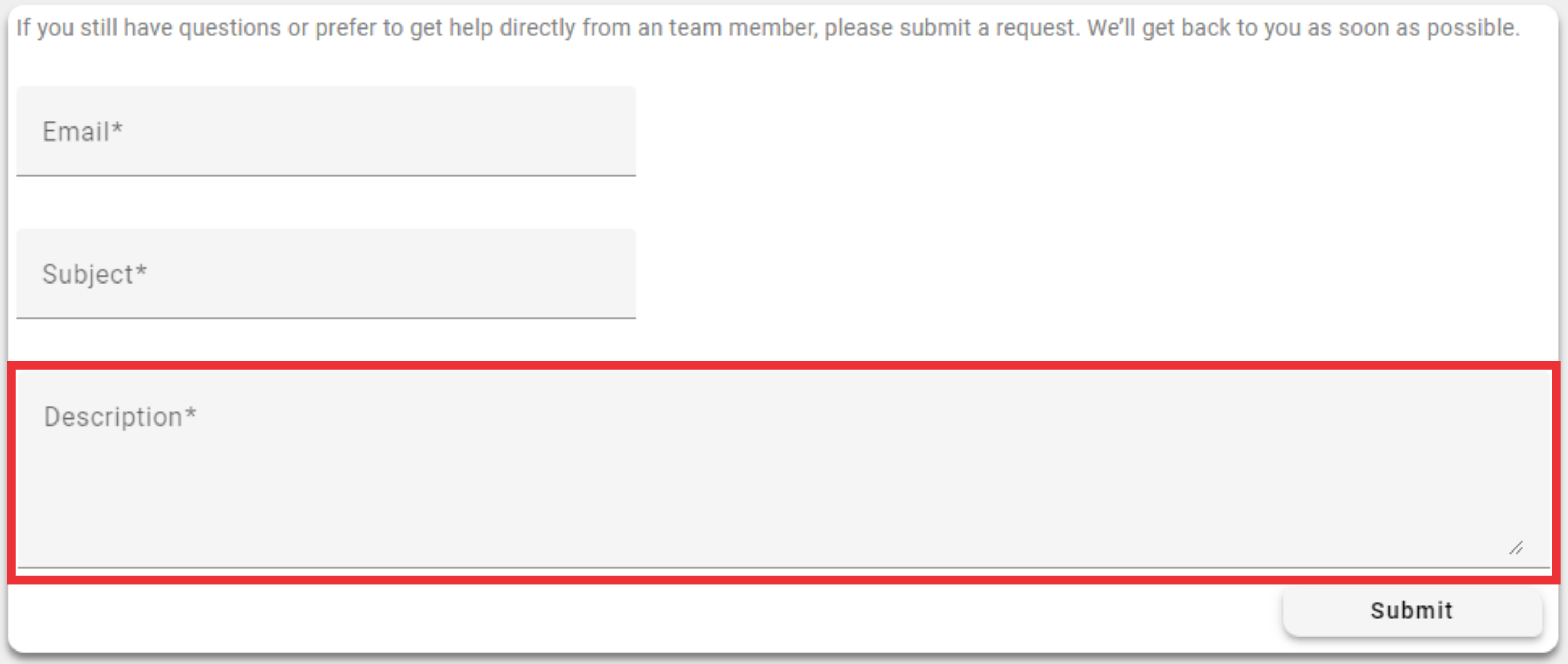Viewport: 1568px width, 664px height.
Task: Select the Subject* placeholder label
Action: click(x=94, y=274)
